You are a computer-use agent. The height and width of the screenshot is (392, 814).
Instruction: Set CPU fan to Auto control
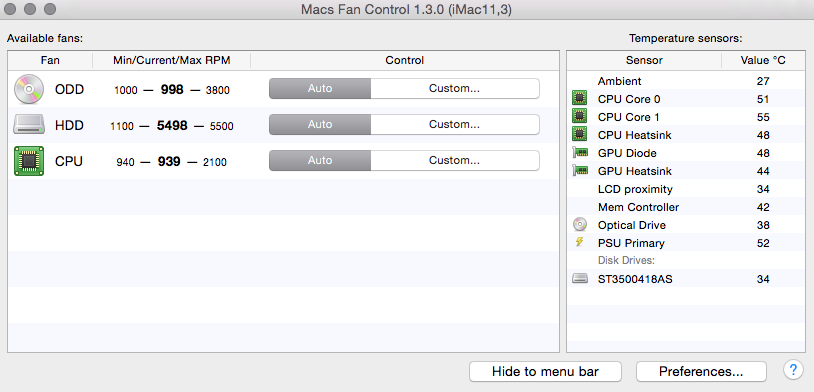(x=320, y=160)
